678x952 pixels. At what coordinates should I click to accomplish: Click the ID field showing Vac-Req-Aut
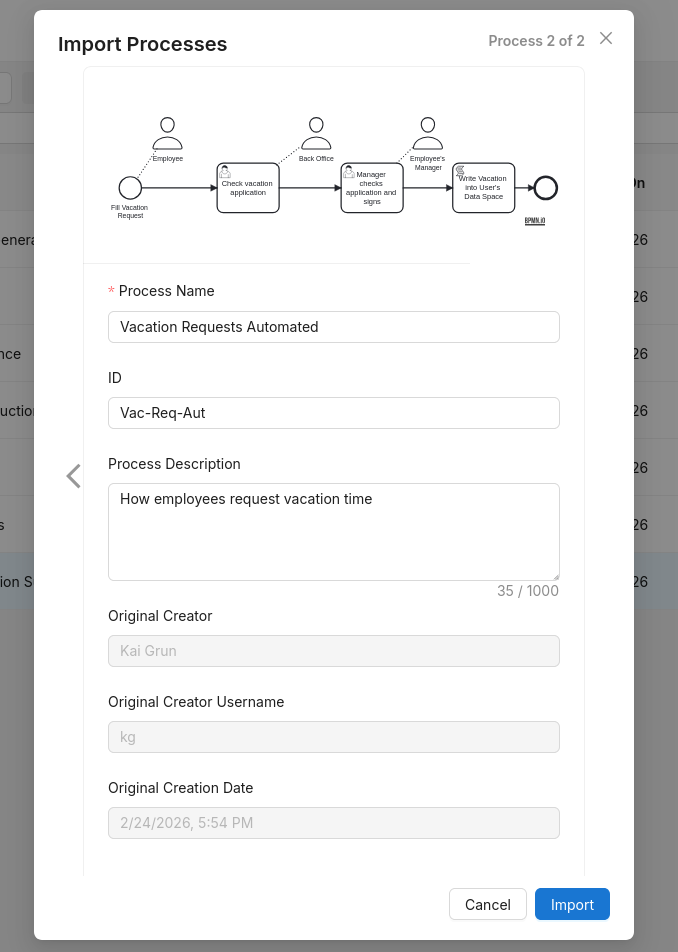click(x=334, y=412)
